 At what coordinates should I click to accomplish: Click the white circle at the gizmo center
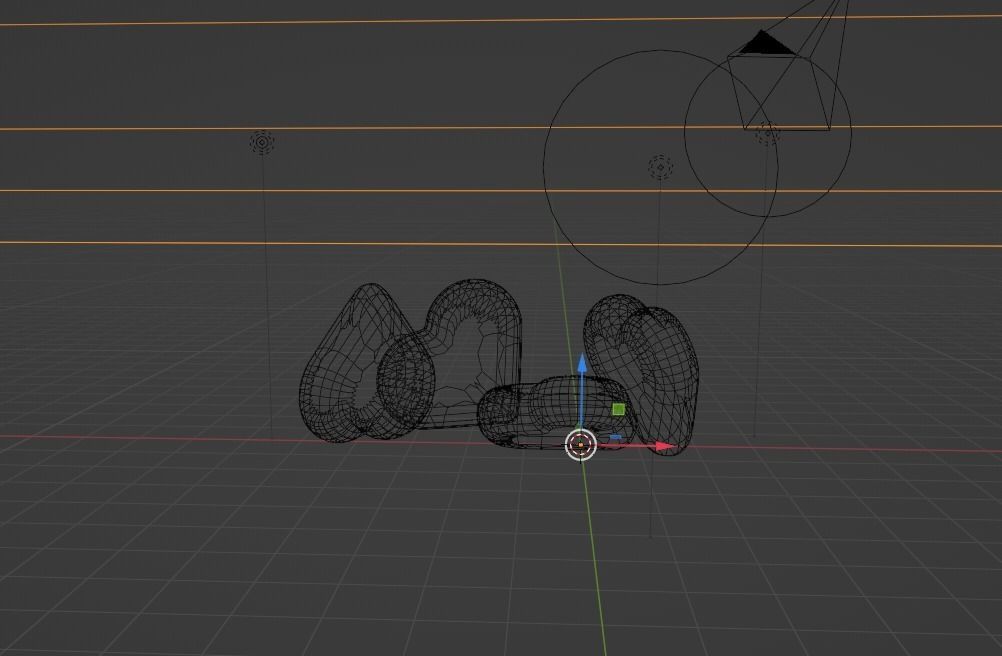coord(581,445)
